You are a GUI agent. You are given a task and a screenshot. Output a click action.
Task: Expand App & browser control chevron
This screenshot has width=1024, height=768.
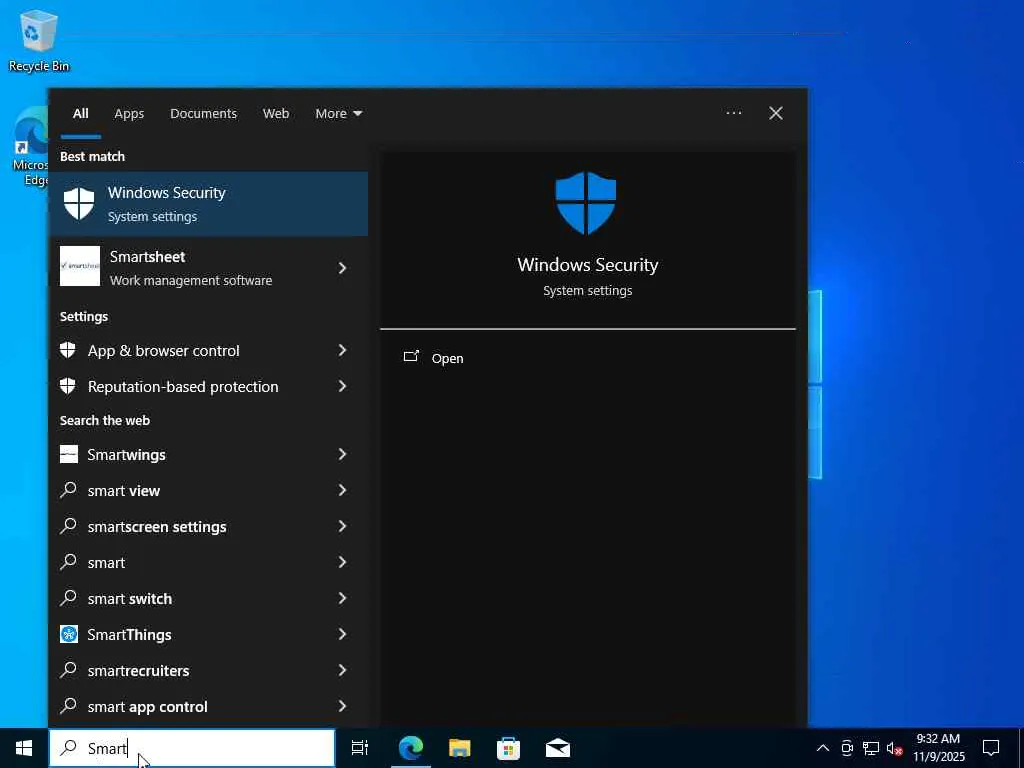[342, 350]
